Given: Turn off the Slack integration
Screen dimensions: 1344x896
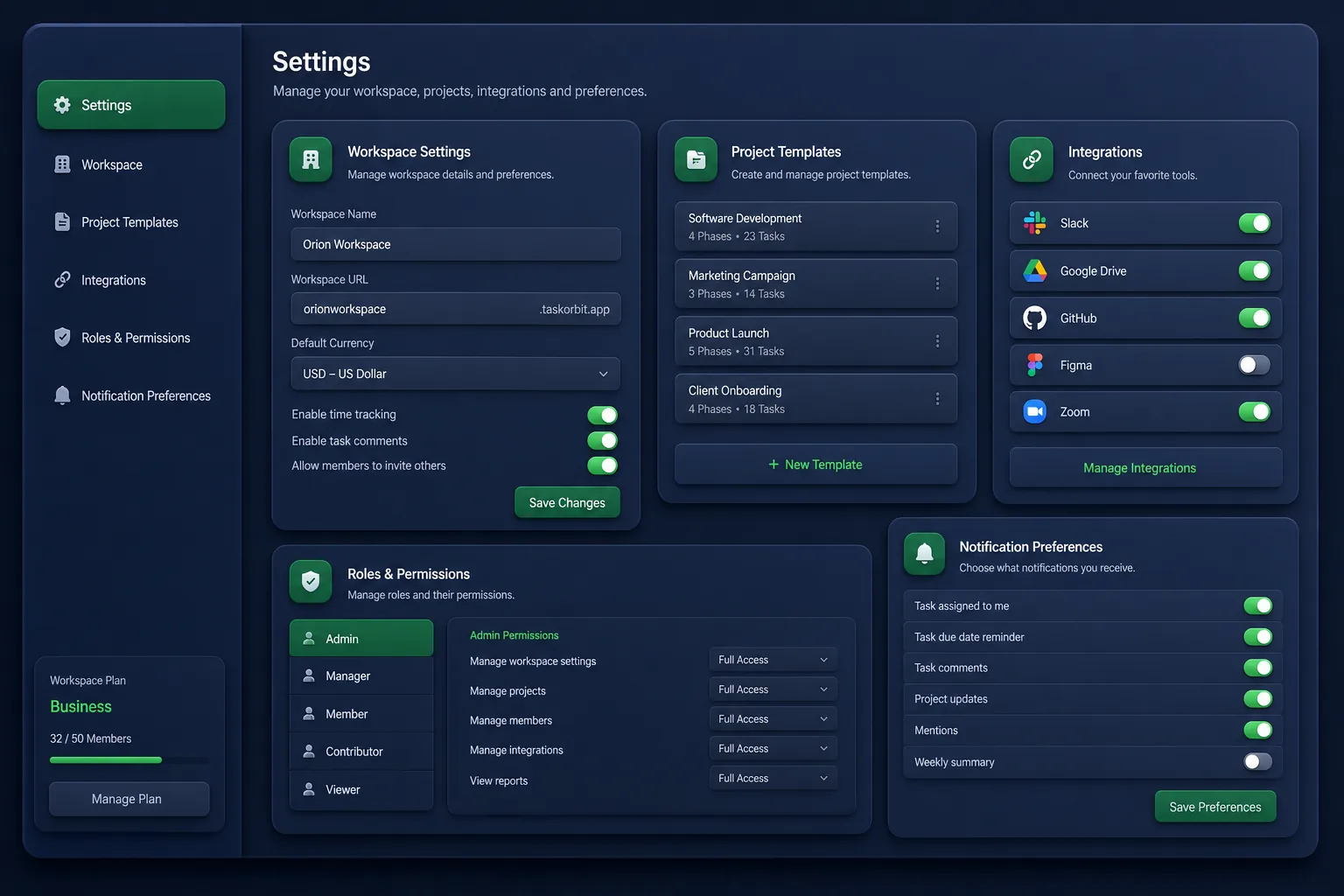Looking at the screenshot, I should click(1255, 223).
